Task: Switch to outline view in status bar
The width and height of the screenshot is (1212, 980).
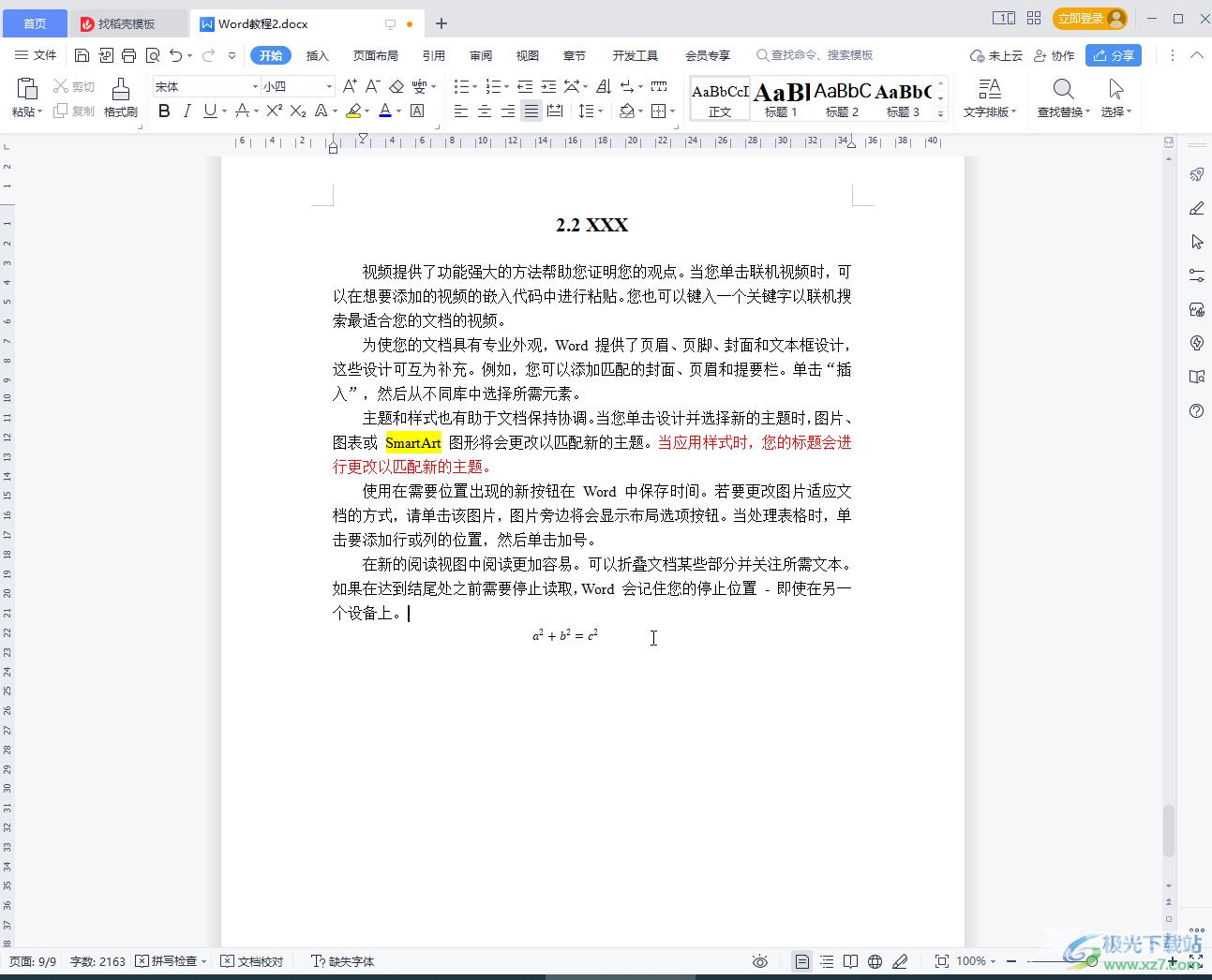Action: point(826,961)
